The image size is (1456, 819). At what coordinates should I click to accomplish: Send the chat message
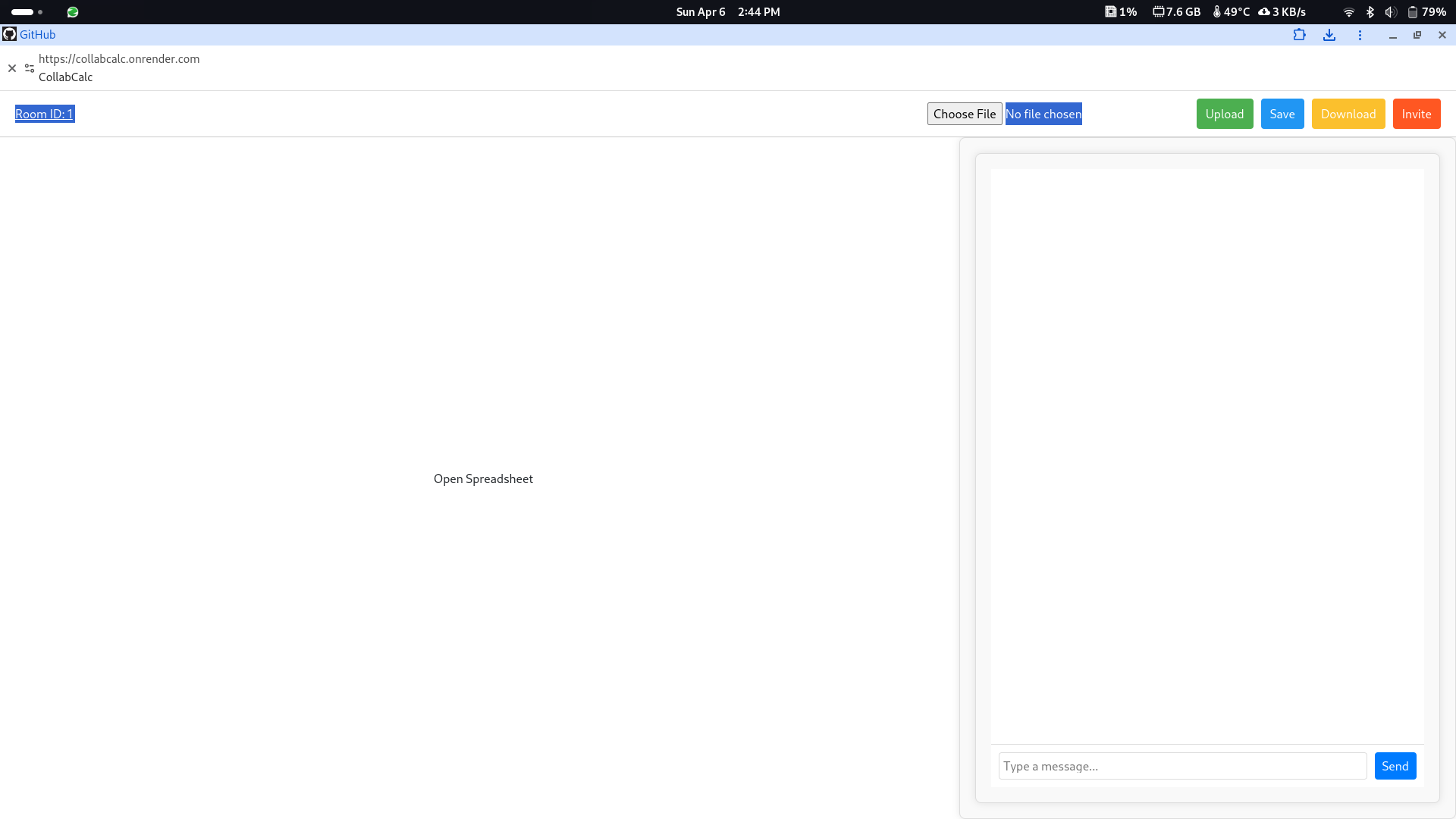click(1395, 766)
